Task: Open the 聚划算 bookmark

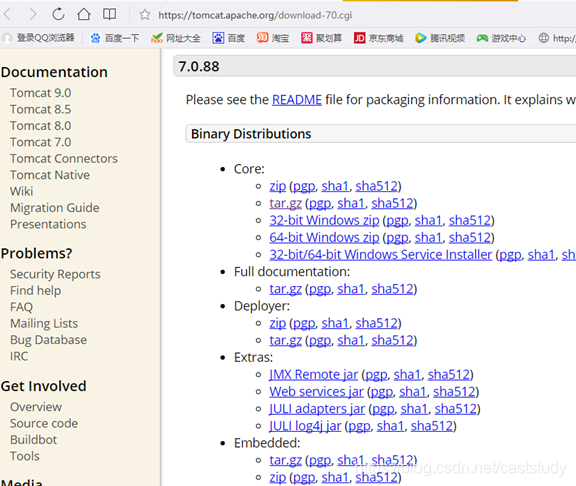Action: [x=321, y=38]
